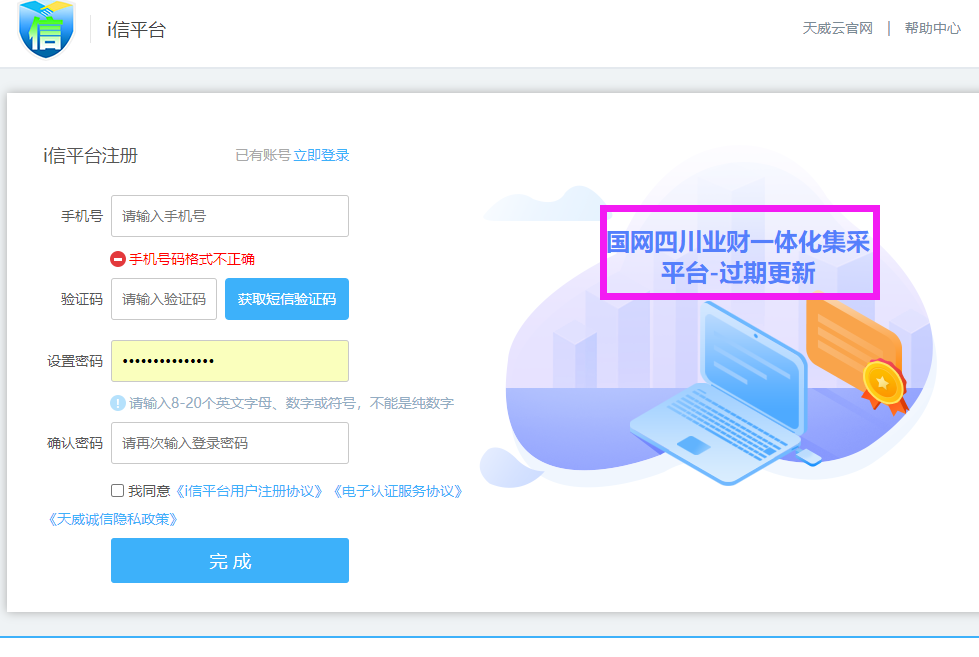Open the i信平台用户注册协议 link
The height and width of the screenshot is (657, 979).
(x=250, y=491)
